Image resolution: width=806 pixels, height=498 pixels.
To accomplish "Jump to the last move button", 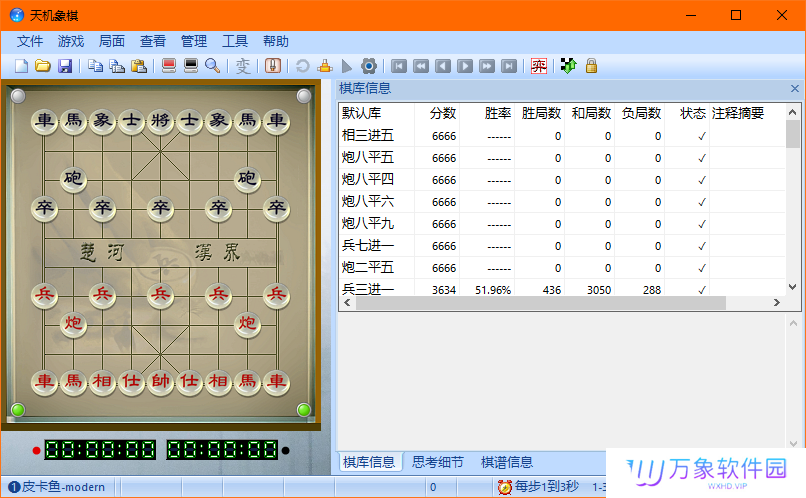I will [509, 66].
